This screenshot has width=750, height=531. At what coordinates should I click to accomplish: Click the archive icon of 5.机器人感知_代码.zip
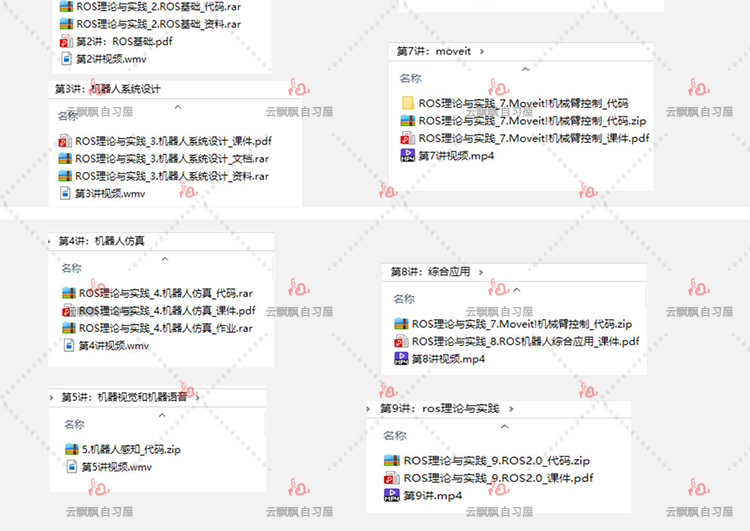coord(72,449)
